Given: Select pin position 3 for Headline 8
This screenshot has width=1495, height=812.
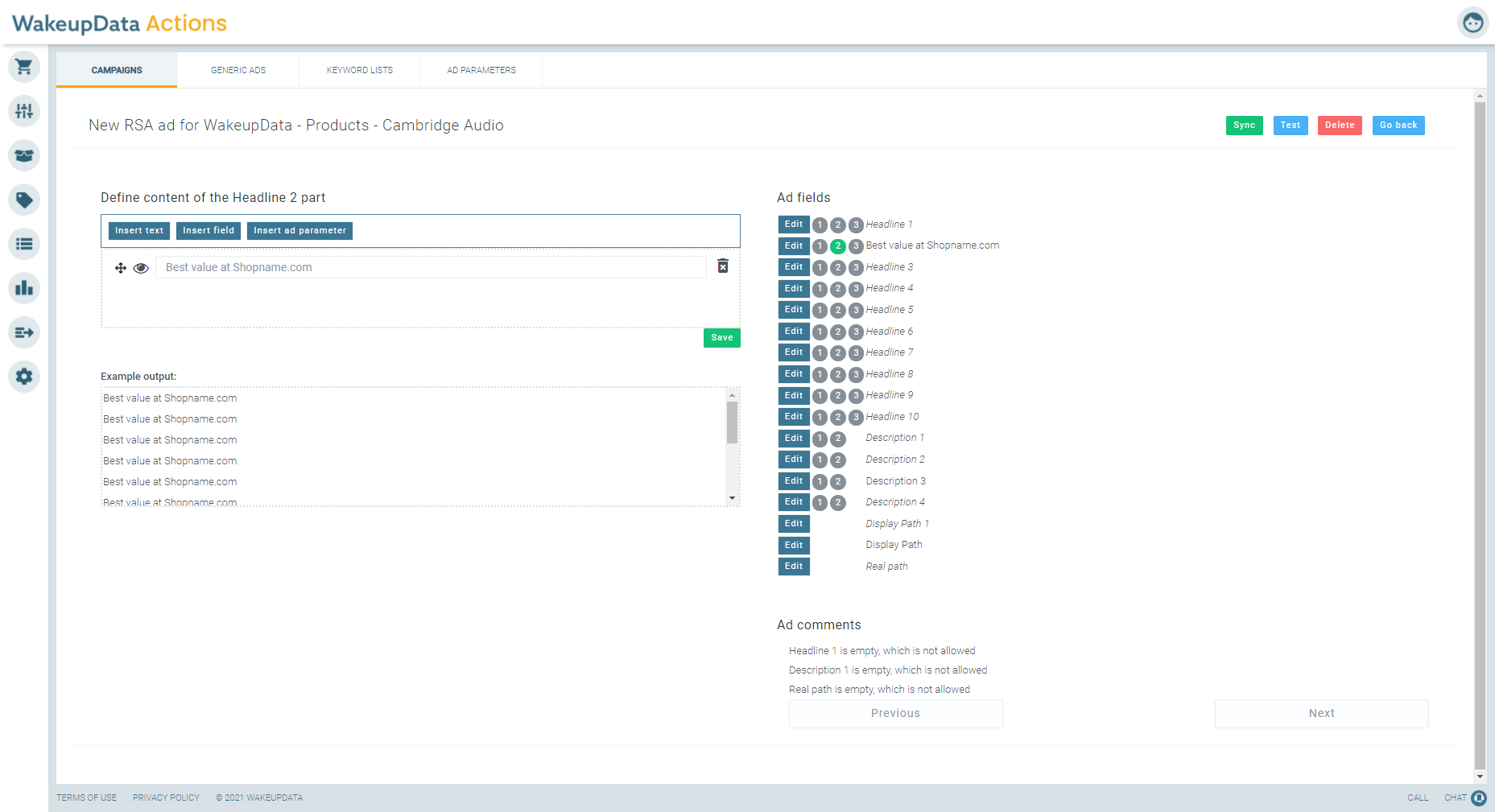Looking at the screenshot, I should point(856,374).
